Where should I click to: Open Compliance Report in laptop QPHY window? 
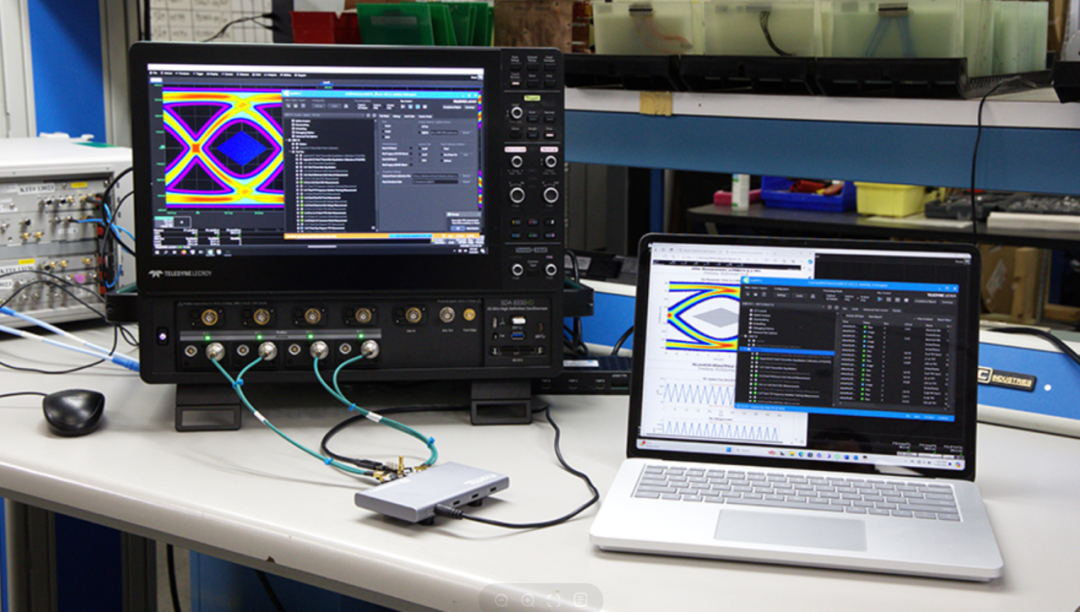coord(925,301)
